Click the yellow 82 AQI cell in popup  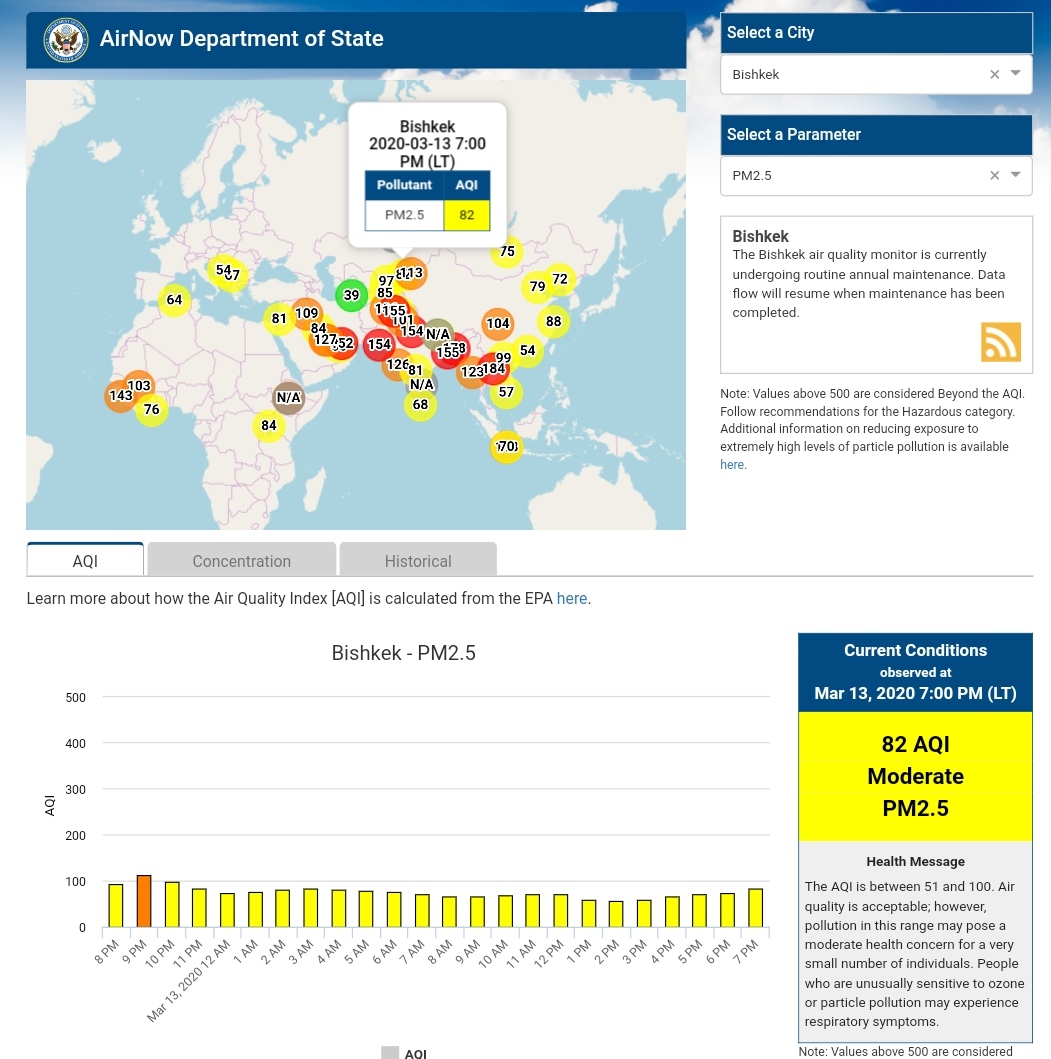click(466, 215)
